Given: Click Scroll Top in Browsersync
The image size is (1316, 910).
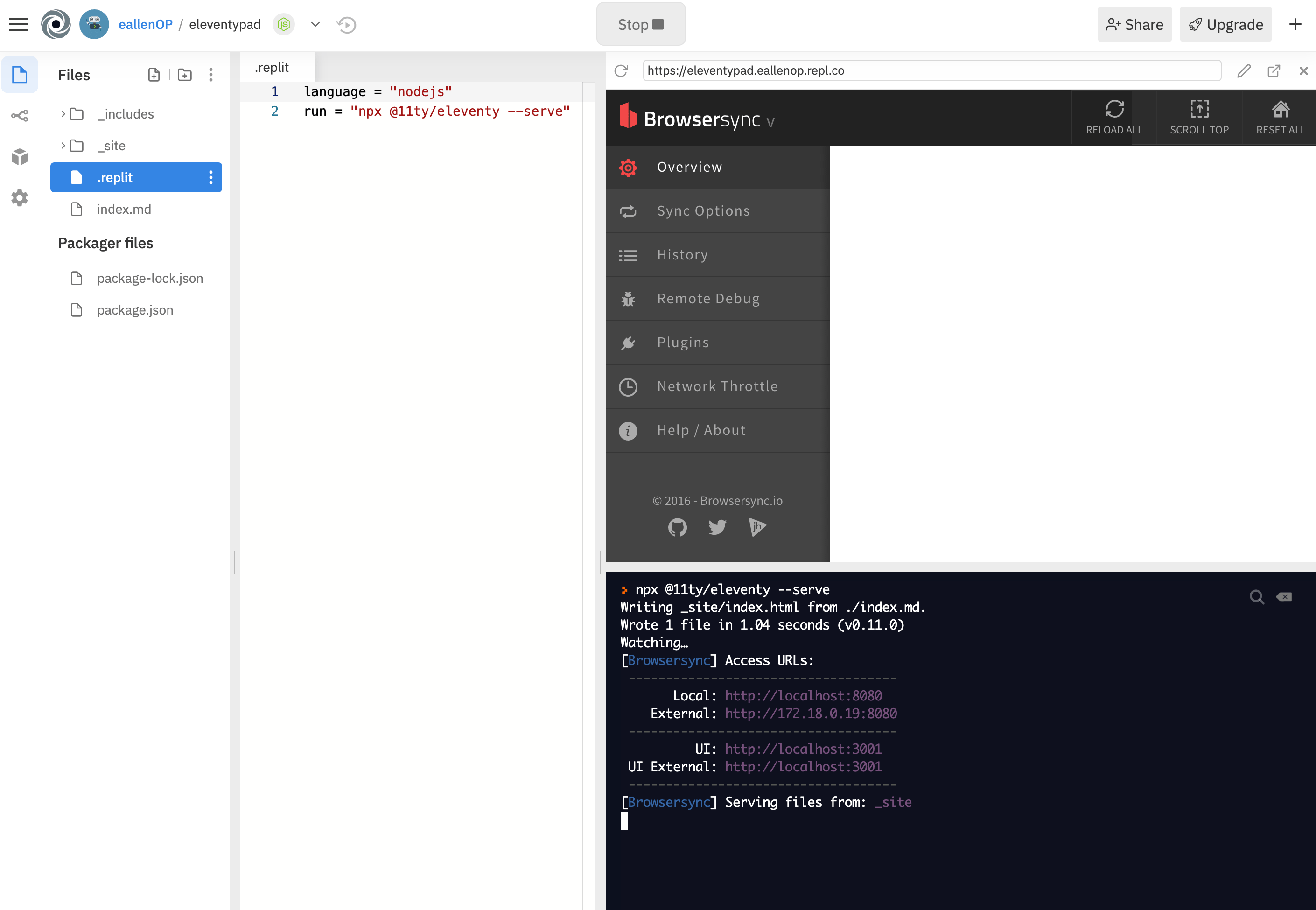Looking at the screenshot, I should click(1199, 118).
